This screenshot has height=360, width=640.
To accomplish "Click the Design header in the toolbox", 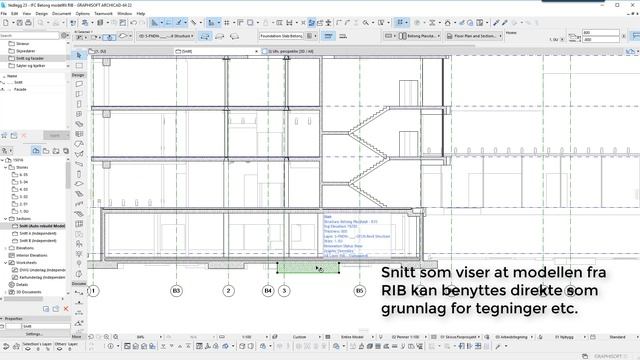I will click(x=78, y=75).
